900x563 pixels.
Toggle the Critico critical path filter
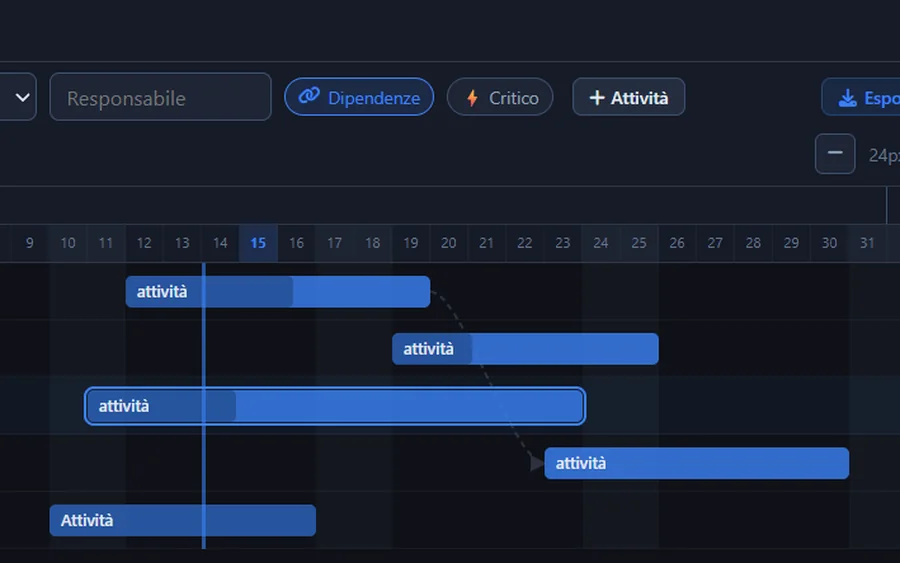(500, 97)
